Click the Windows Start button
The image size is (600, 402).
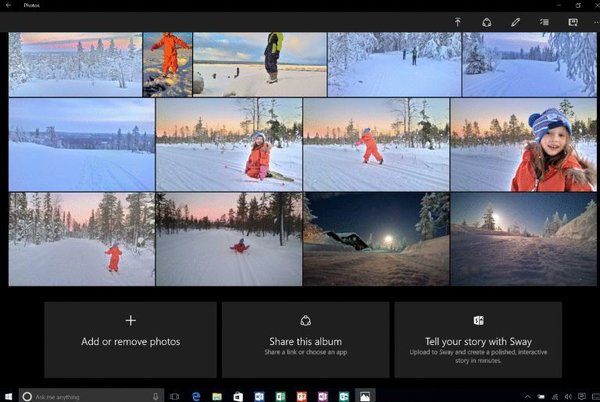pos(8,396)
